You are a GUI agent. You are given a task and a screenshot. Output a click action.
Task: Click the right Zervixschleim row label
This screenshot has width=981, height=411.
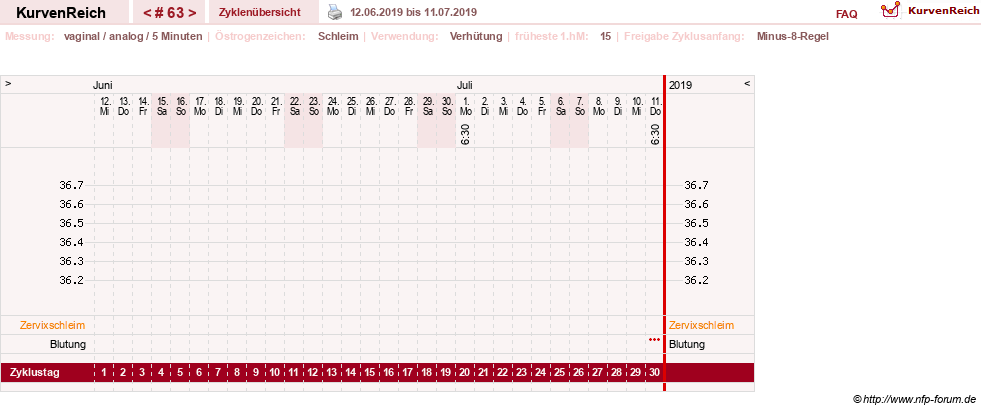click(701, 325)
